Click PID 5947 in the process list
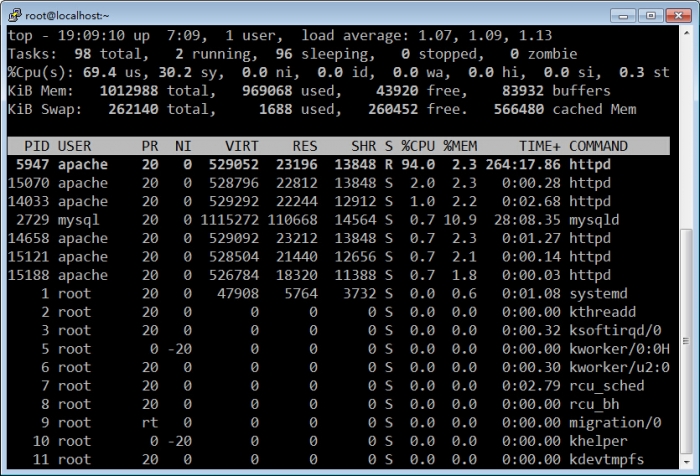The image size is (700, 476). click(x=32, y=164)
